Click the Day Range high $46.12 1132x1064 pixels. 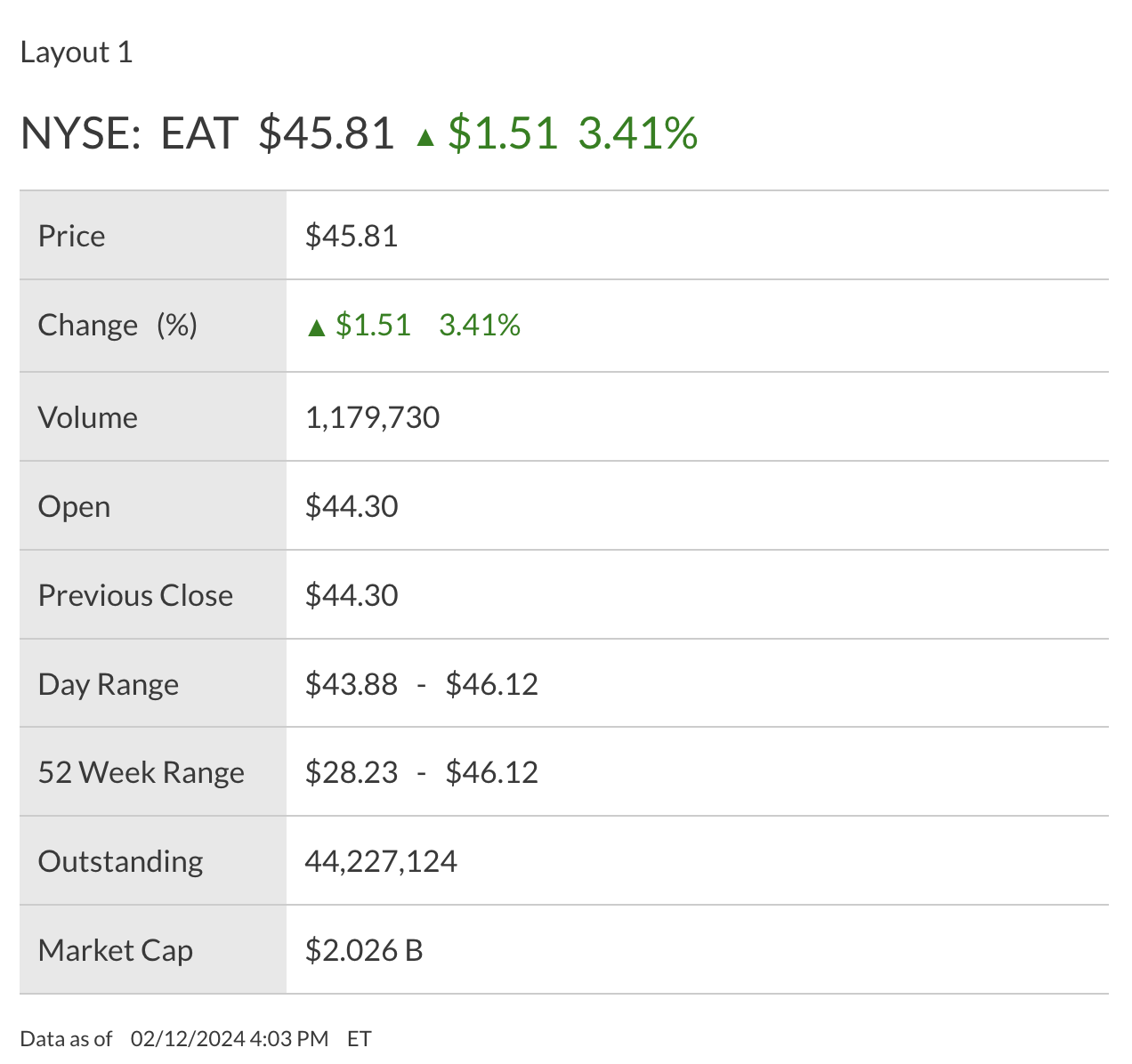pos(492,684)
